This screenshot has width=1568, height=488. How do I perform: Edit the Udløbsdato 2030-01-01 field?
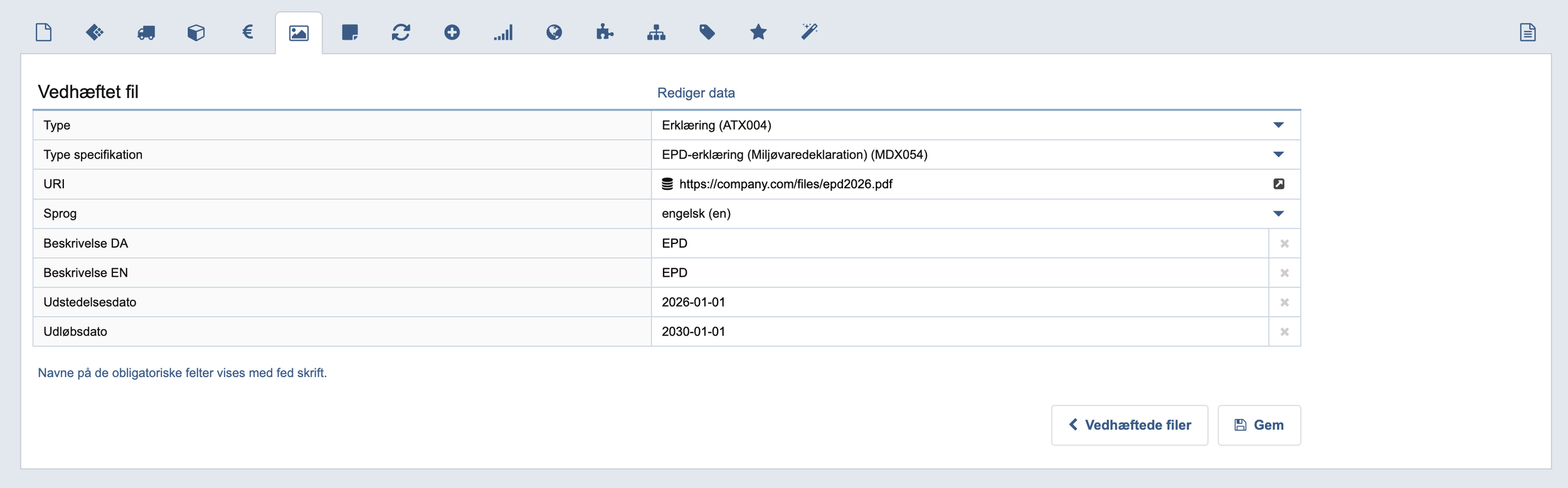click(x=960, y=332)
